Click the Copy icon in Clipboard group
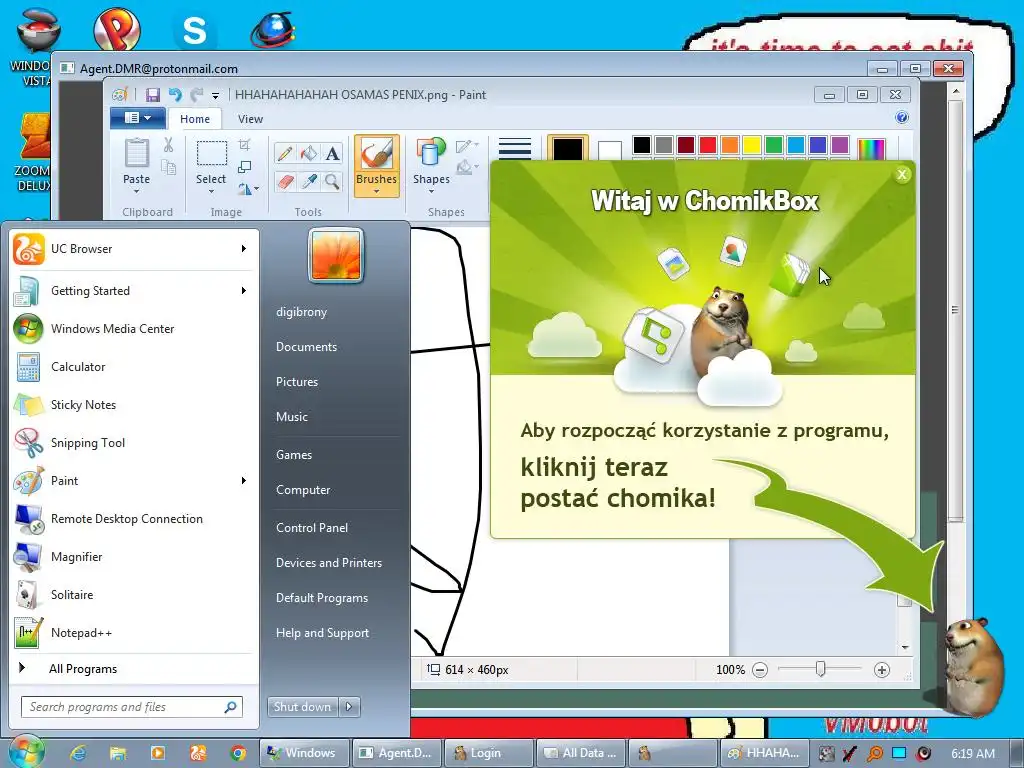 tap(168, 168)
